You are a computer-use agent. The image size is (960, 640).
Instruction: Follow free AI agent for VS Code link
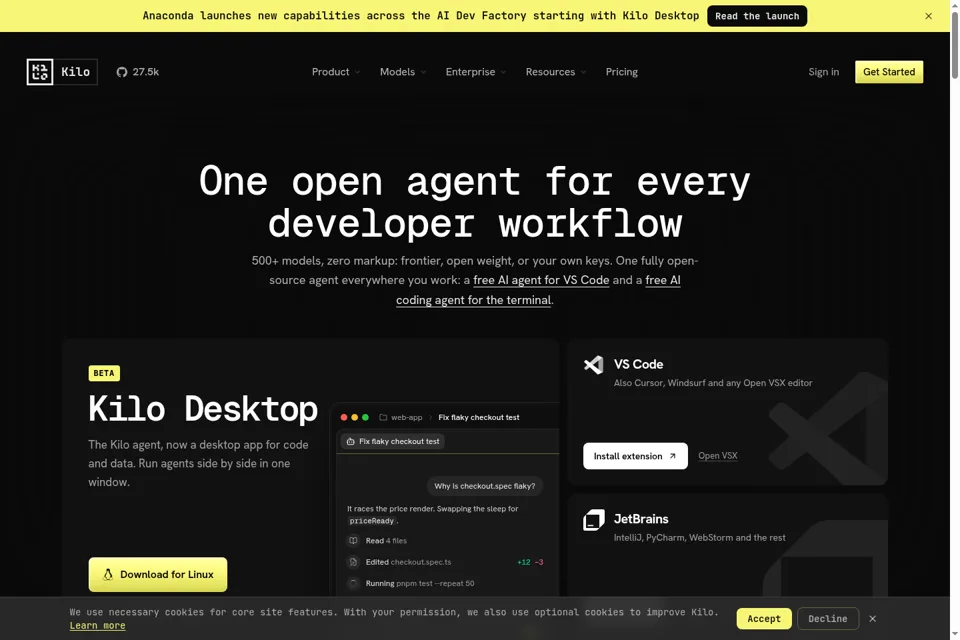click(x=541, y=280)
